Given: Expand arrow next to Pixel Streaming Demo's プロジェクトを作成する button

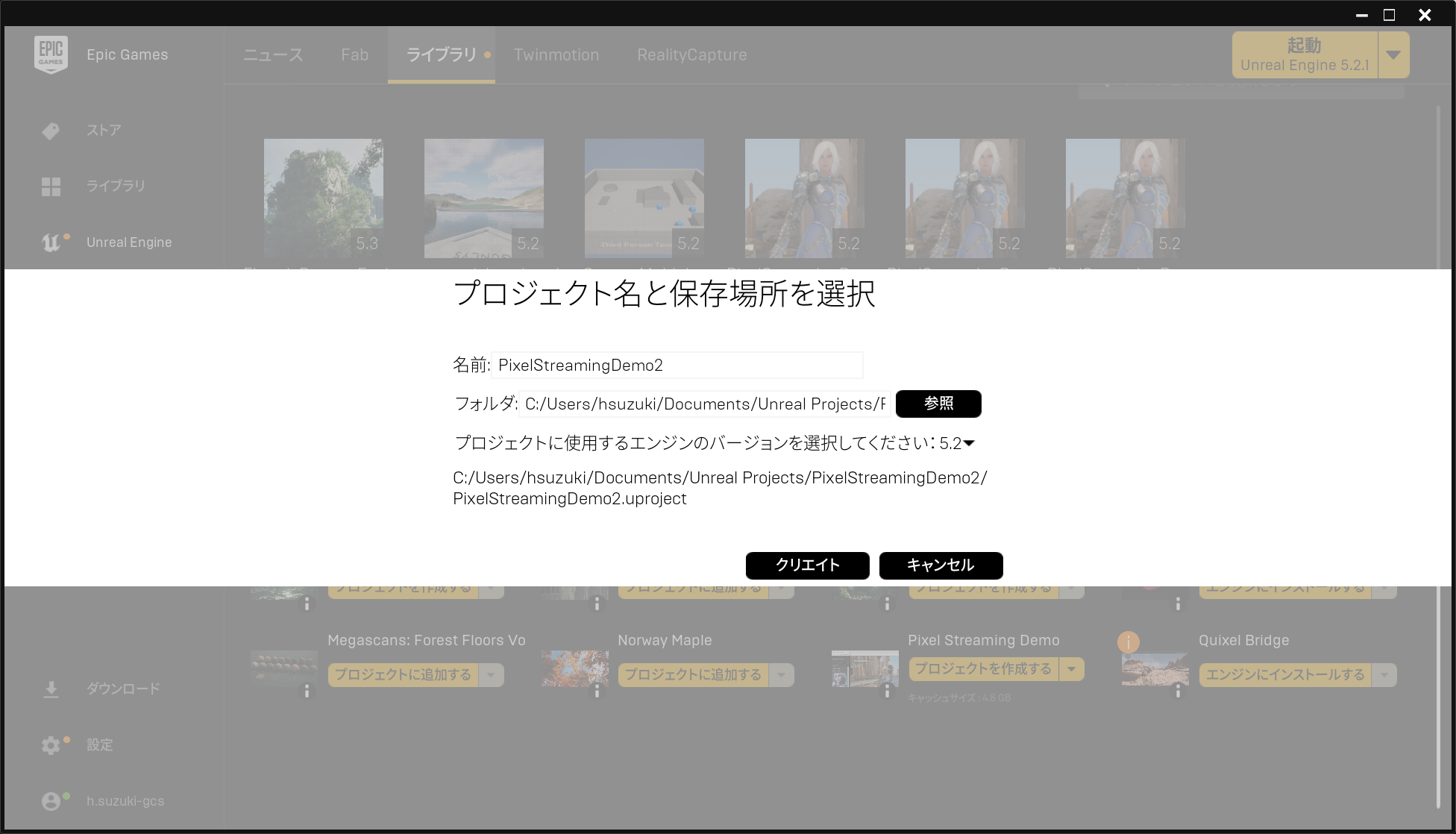Looking at the screenshot, I should tap(1071, 669).
